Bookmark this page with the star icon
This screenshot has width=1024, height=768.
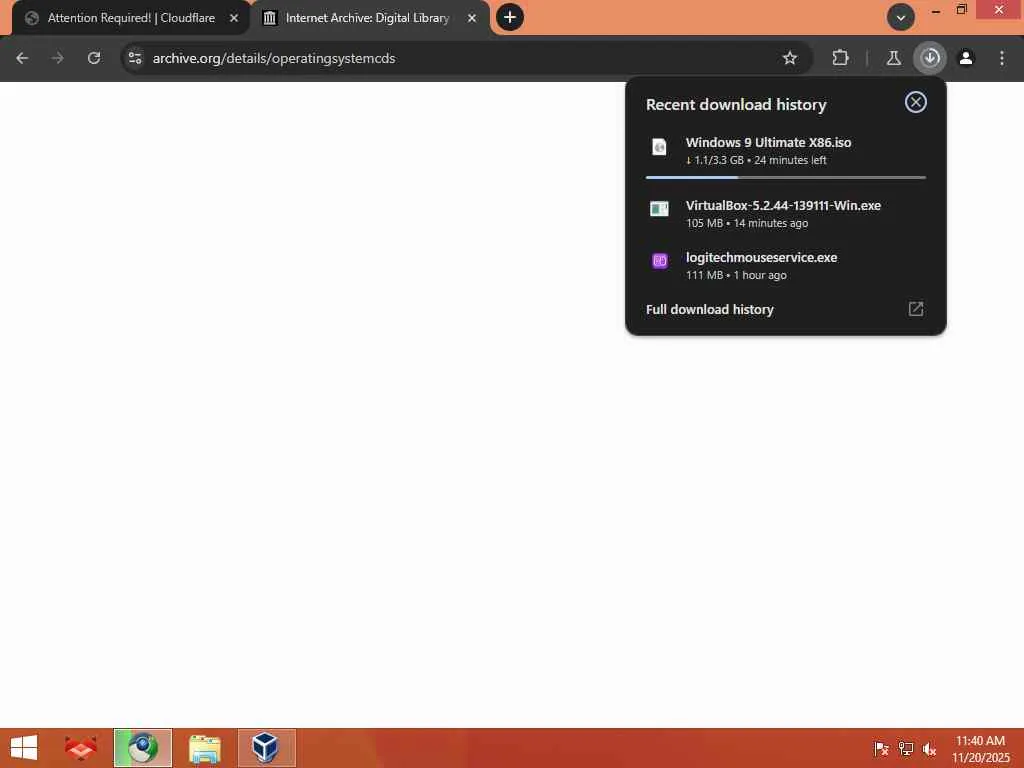[x=790, y=58]
